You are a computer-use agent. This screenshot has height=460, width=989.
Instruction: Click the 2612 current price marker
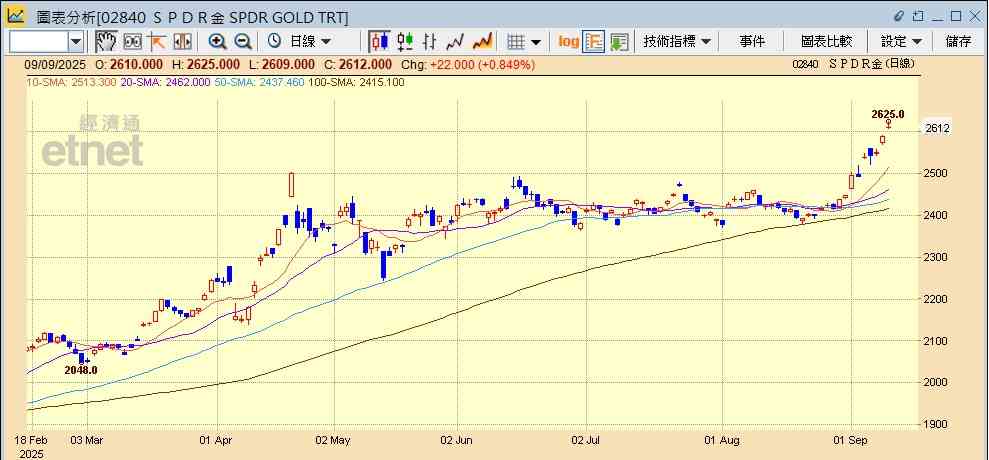coord(937,128)
